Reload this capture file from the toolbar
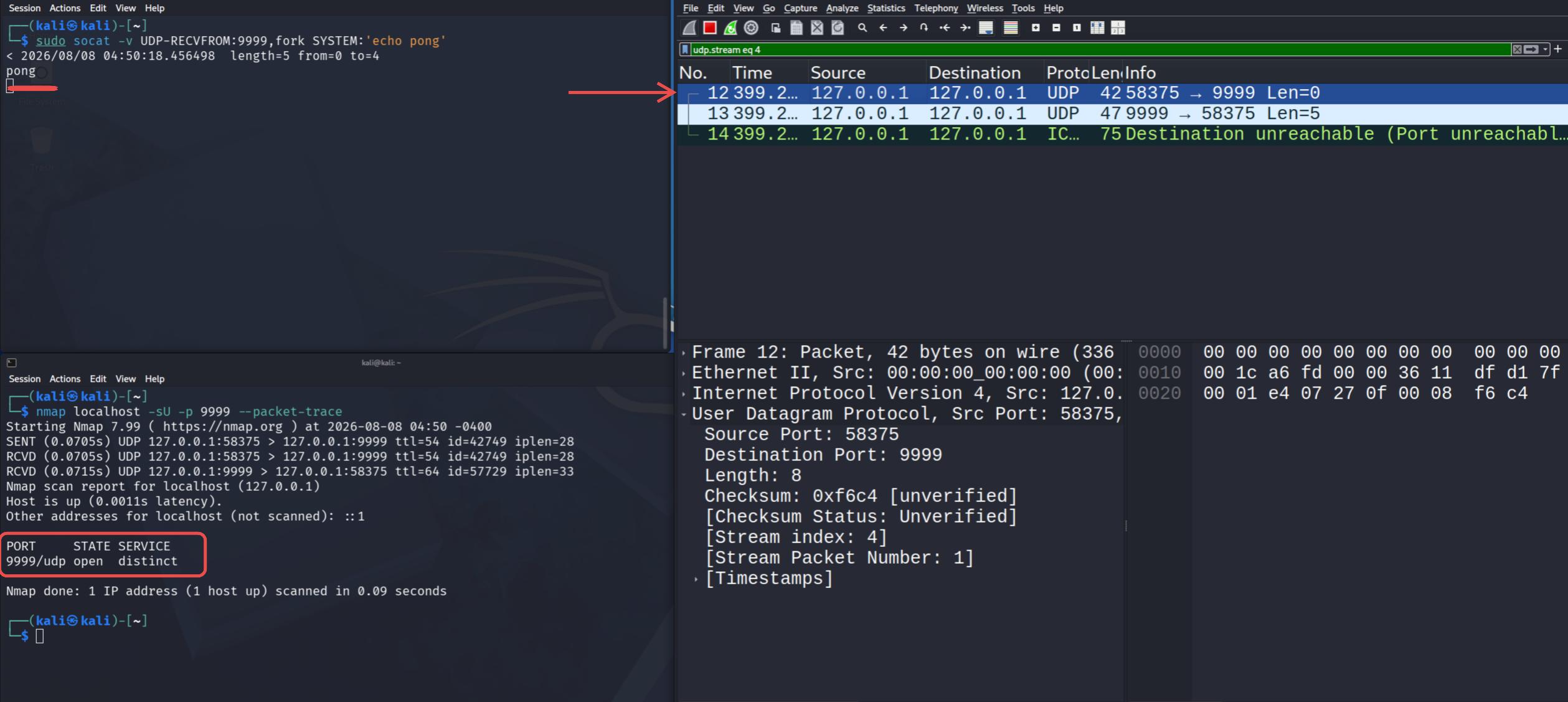 [838, 27]
